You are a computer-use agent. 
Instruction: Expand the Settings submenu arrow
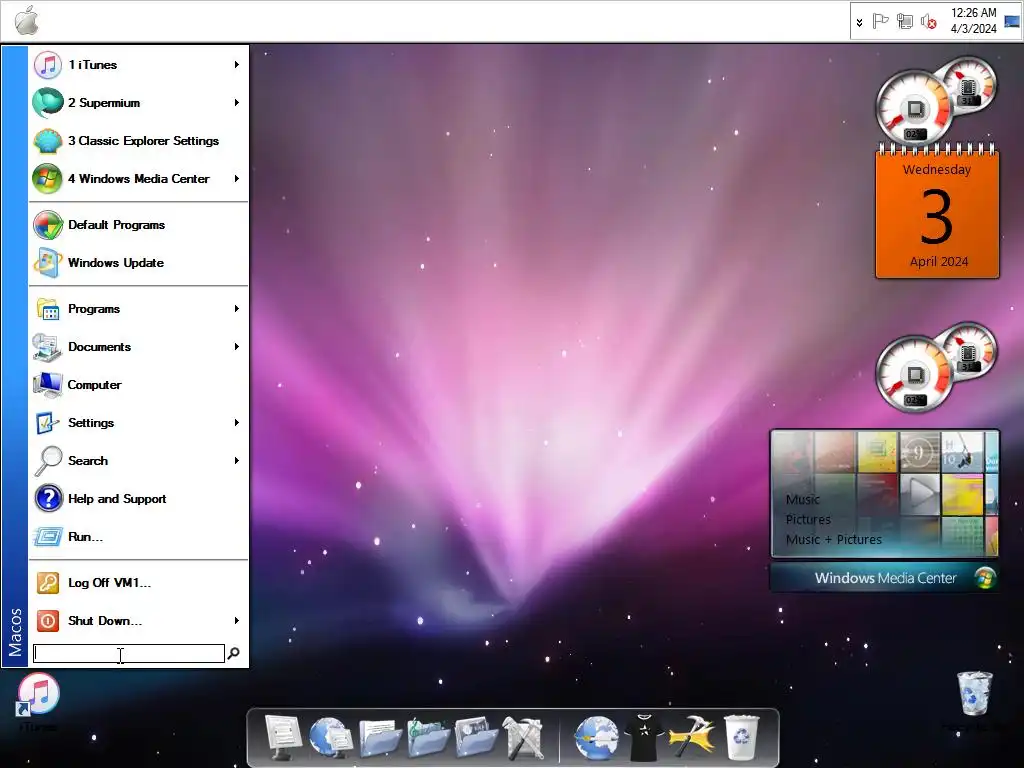pos(236,423)
